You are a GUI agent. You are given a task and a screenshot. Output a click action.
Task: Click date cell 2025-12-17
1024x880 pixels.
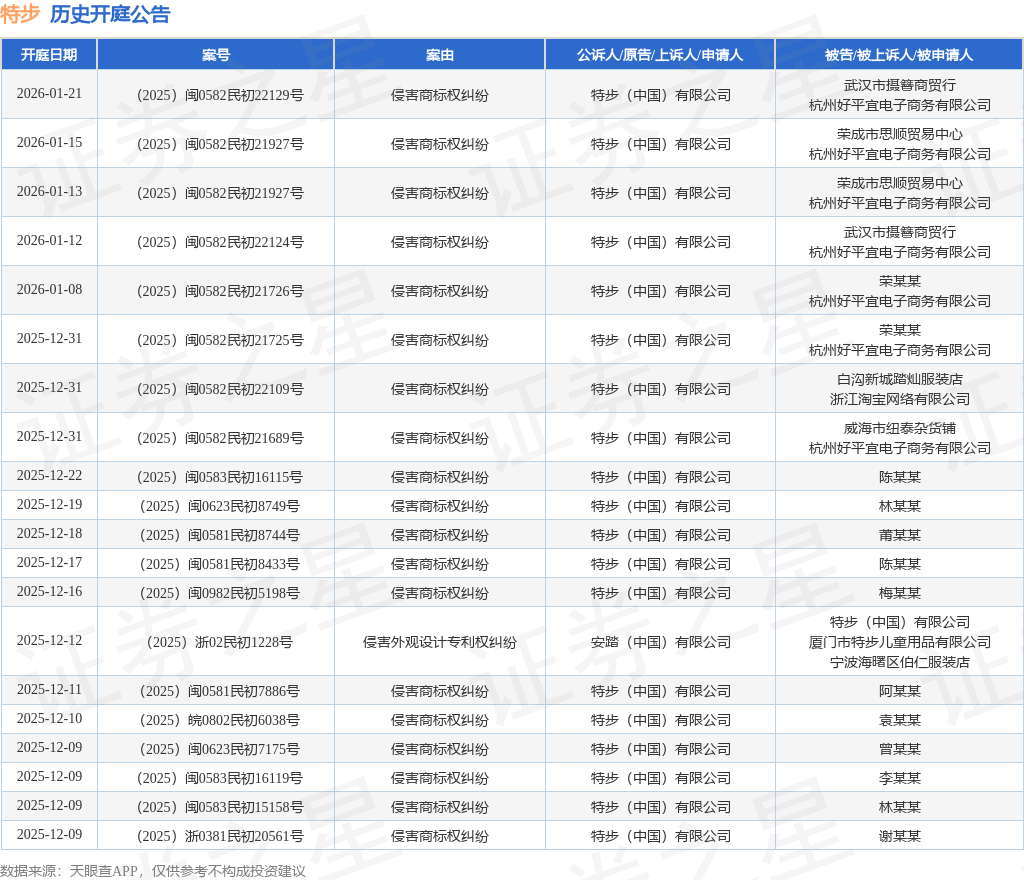click(x=49, y=562)
